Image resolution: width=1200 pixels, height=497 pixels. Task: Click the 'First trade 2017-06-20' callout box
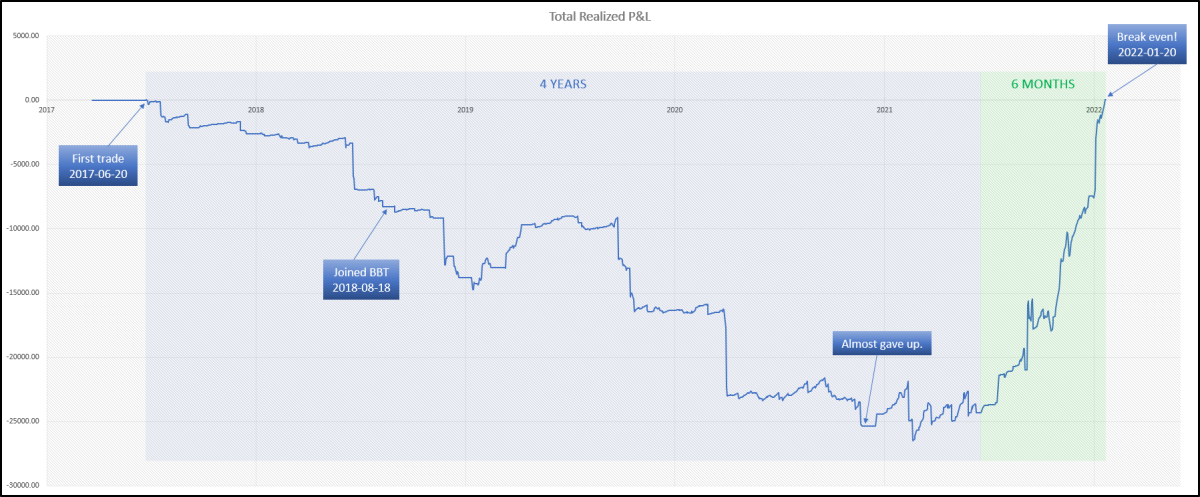98,166
